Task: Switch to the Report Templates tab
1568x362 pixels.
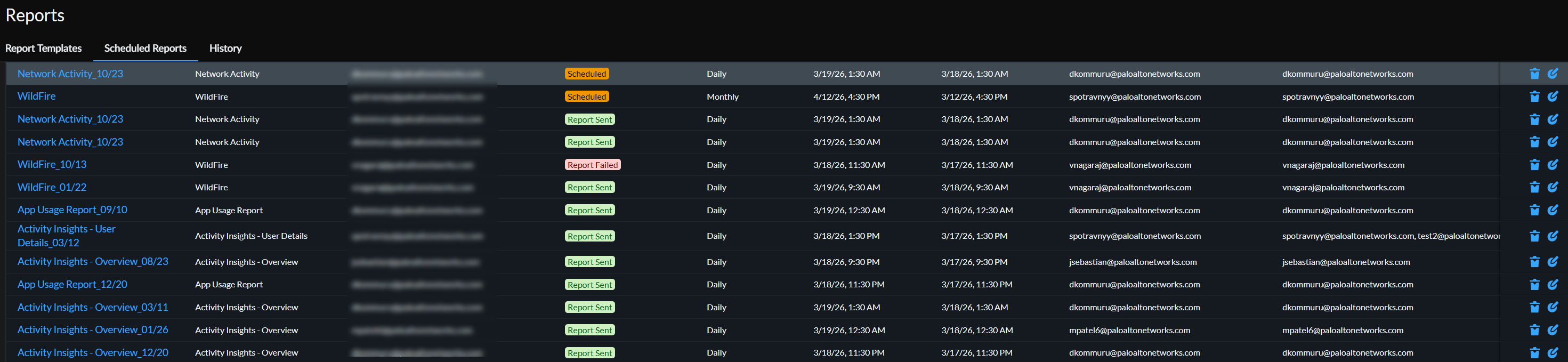Action: 43,48
